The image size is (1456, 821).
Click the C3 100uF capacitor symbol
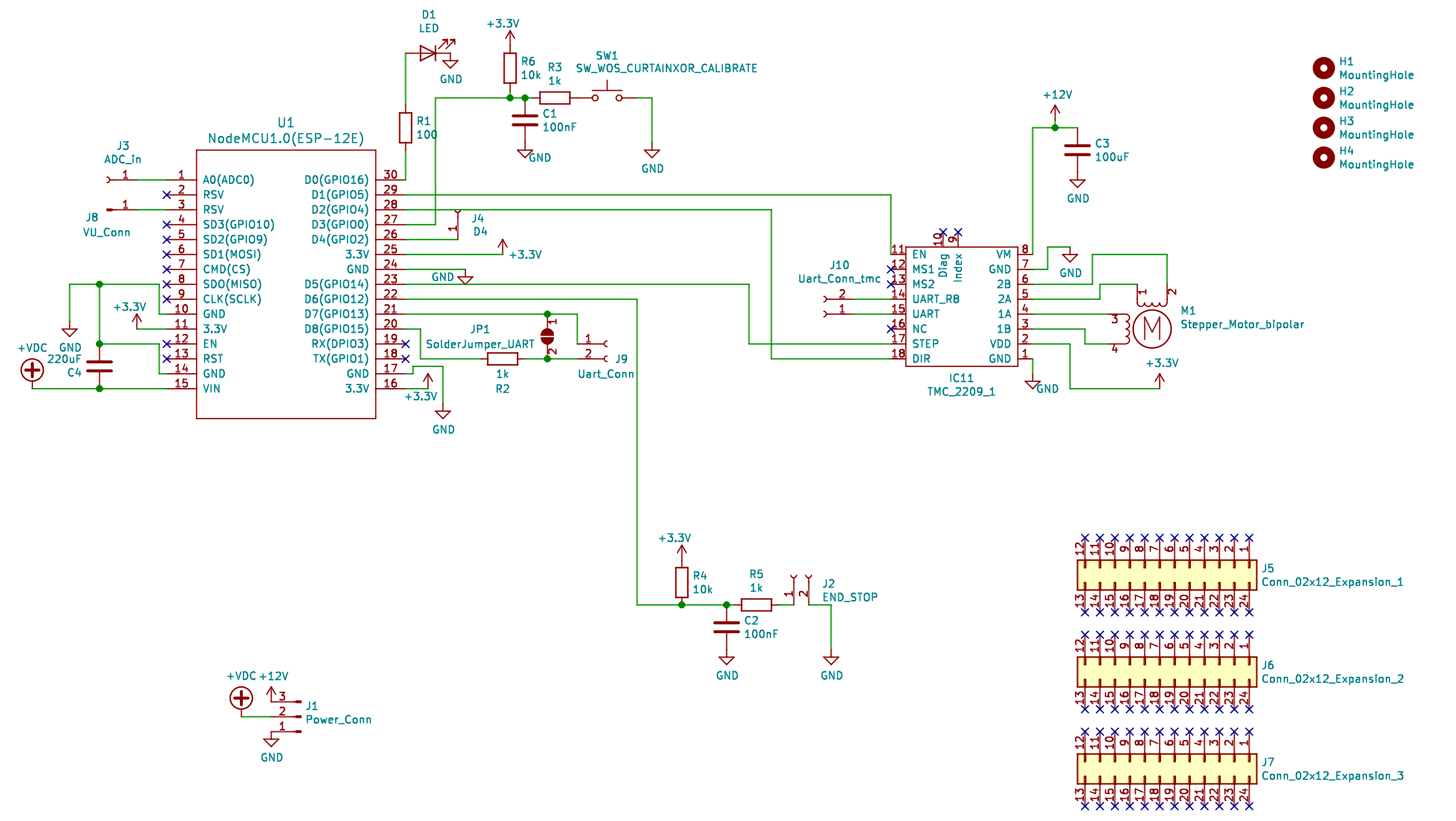[x=1077, y=150]
